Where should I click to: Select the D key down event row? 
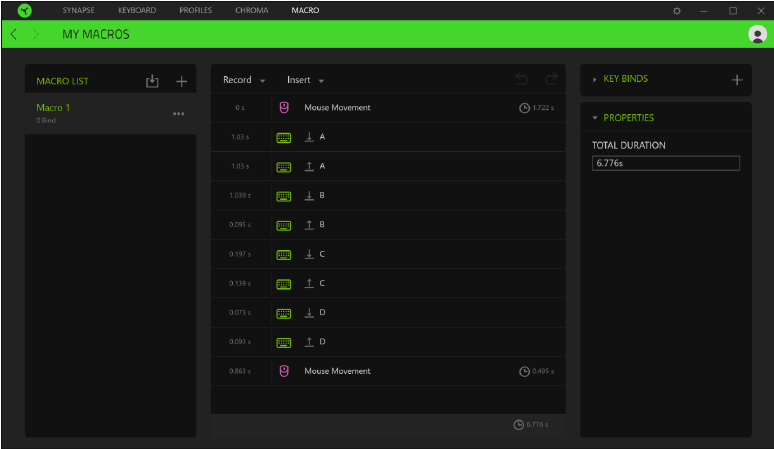pyautogui.click(x=388, y=313)
